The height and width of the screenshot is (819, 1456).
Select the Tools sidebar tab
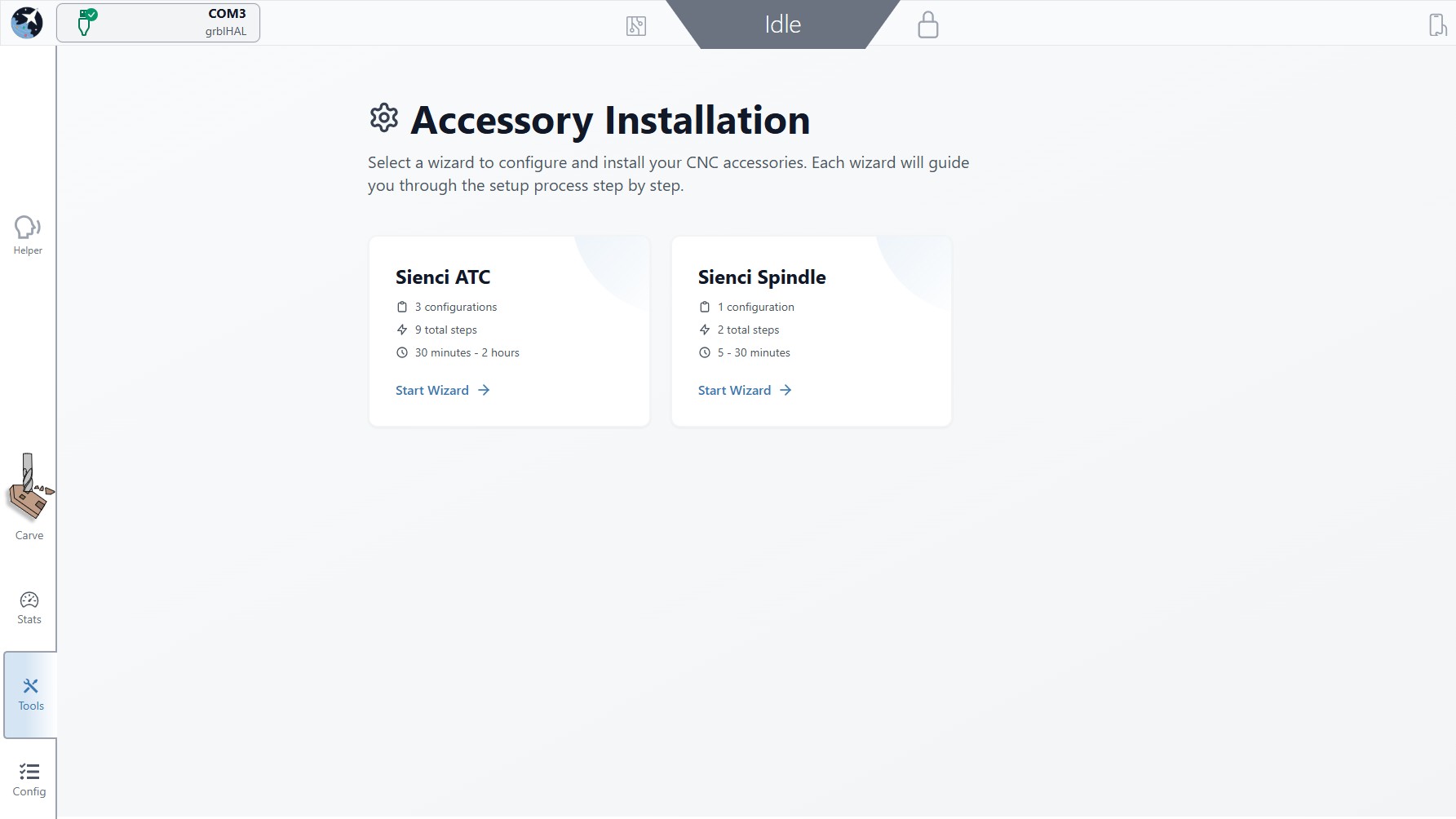coord(31,694)
